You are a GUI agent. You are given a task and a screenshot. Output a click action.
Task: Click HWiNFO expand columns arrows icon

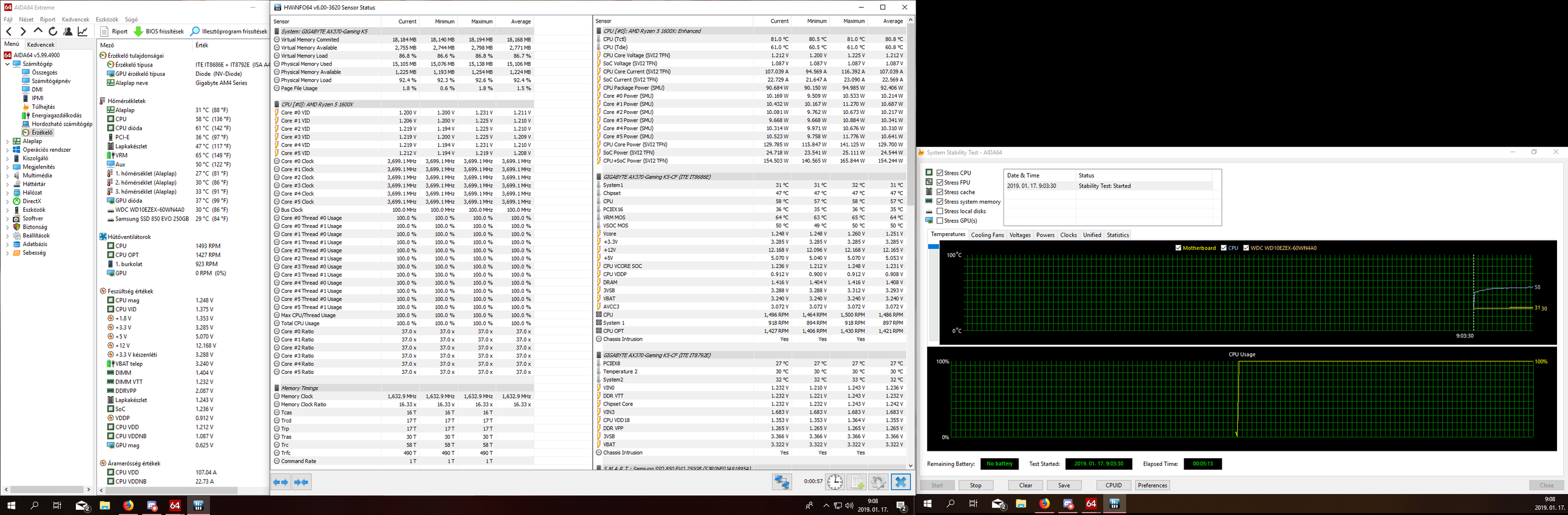[281, 482]
